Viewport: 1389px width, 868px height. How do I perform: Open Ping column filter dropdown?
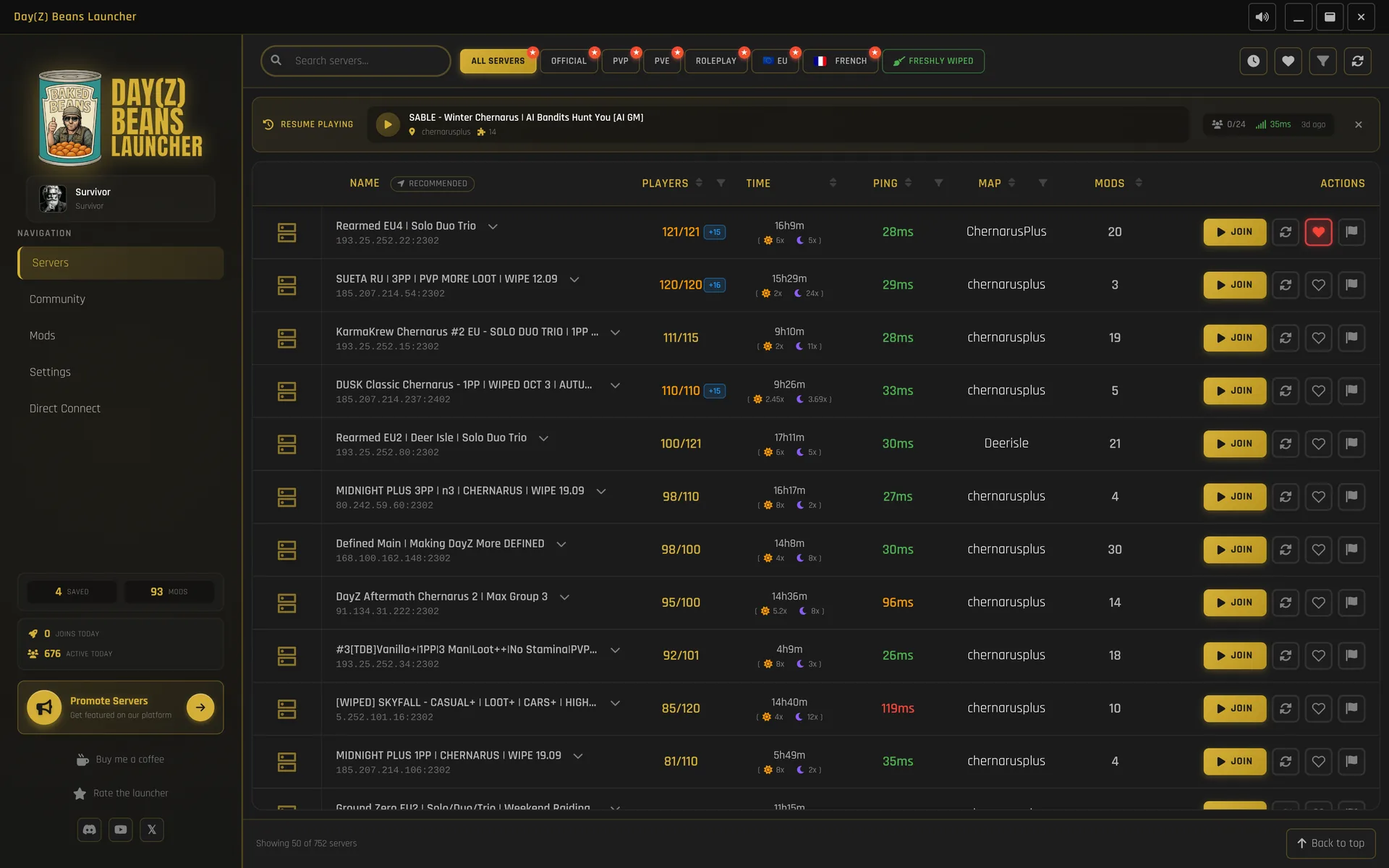[x=938, y=183]
